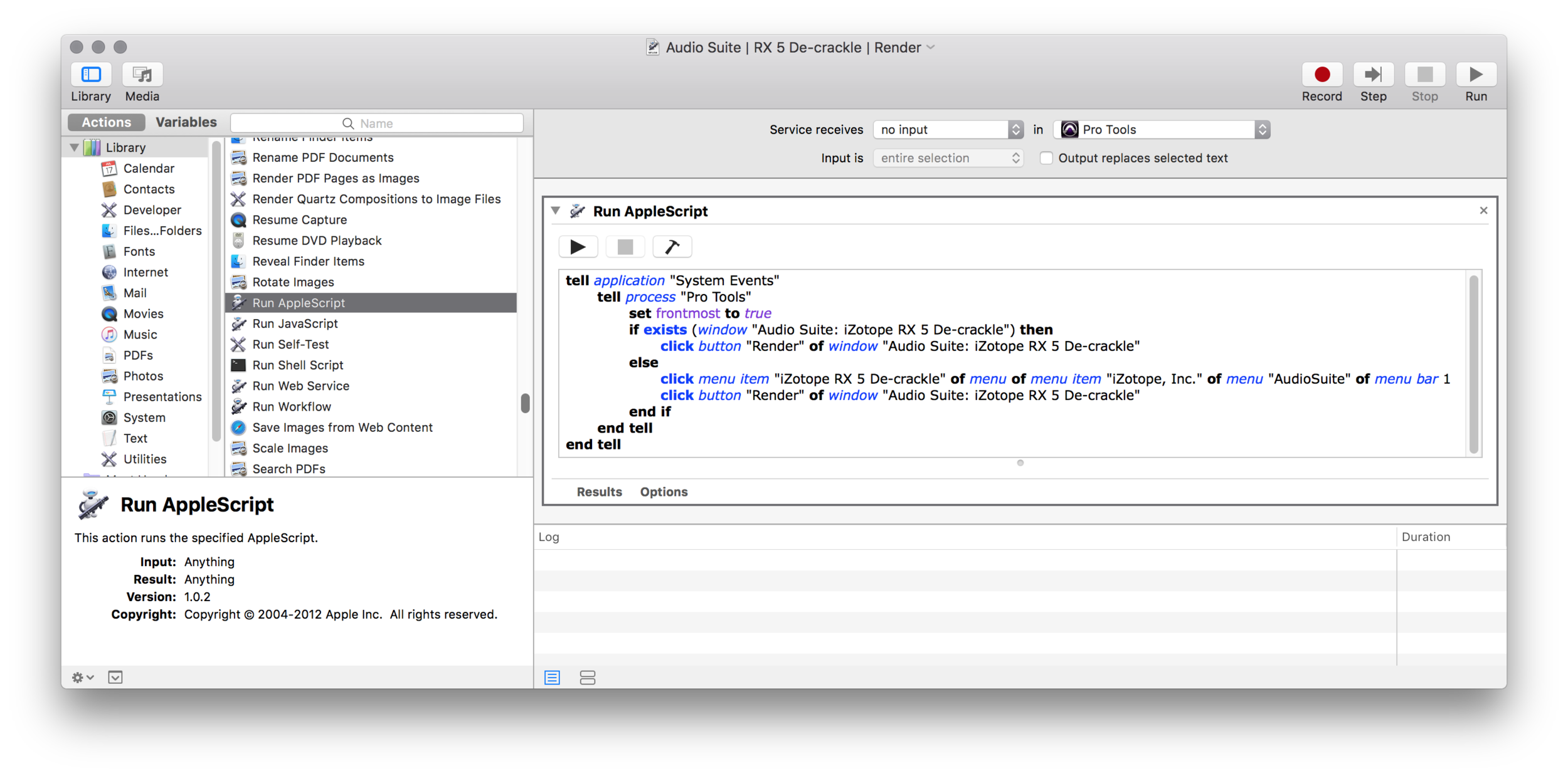Open the Pro Tools application dropdown
Screen dimensions: 1568x776
[1162, 130]
